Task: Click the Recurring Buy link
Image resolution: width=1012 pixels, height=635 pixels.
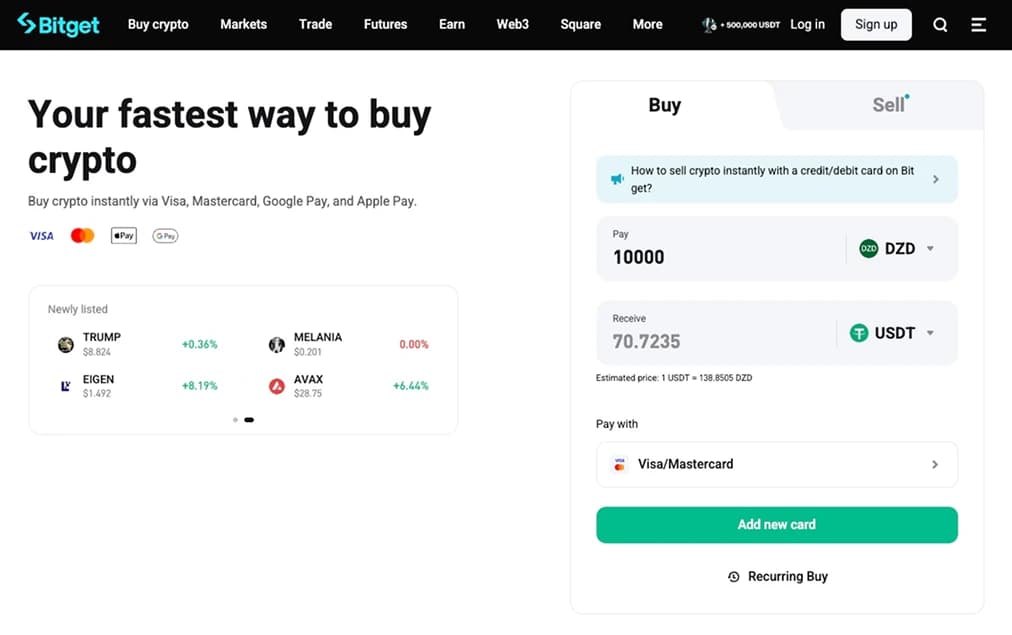Action: tap(777, 576)
